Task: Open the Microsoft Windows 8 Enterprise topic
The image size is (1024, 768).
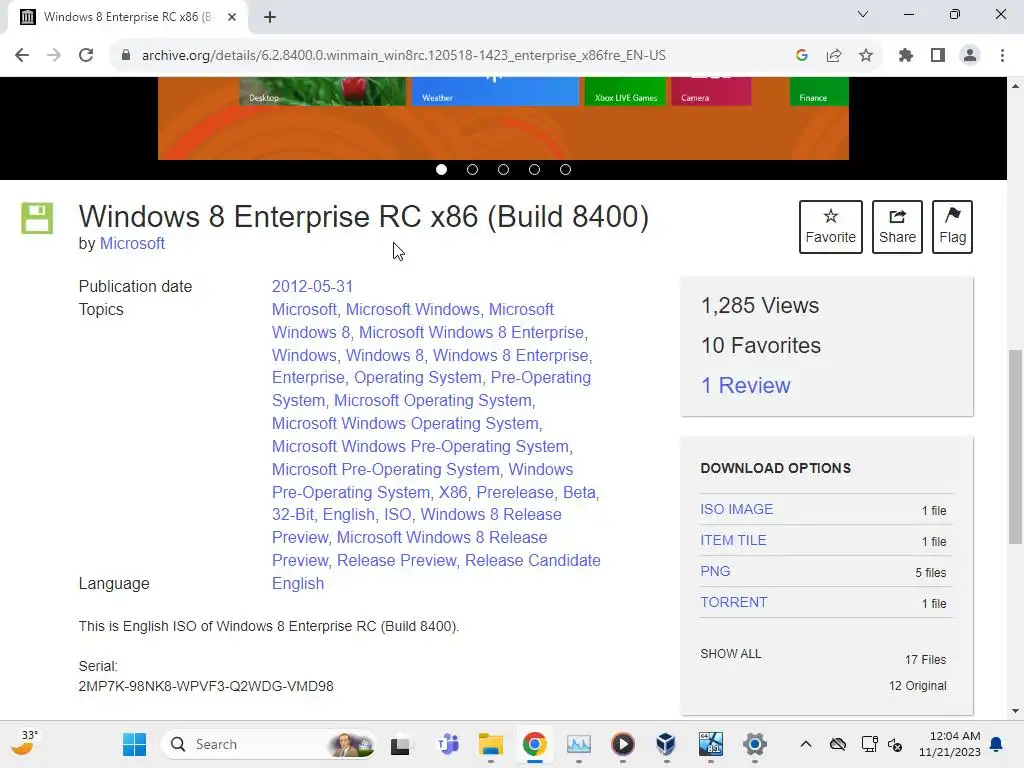Action: coord(471,332)
